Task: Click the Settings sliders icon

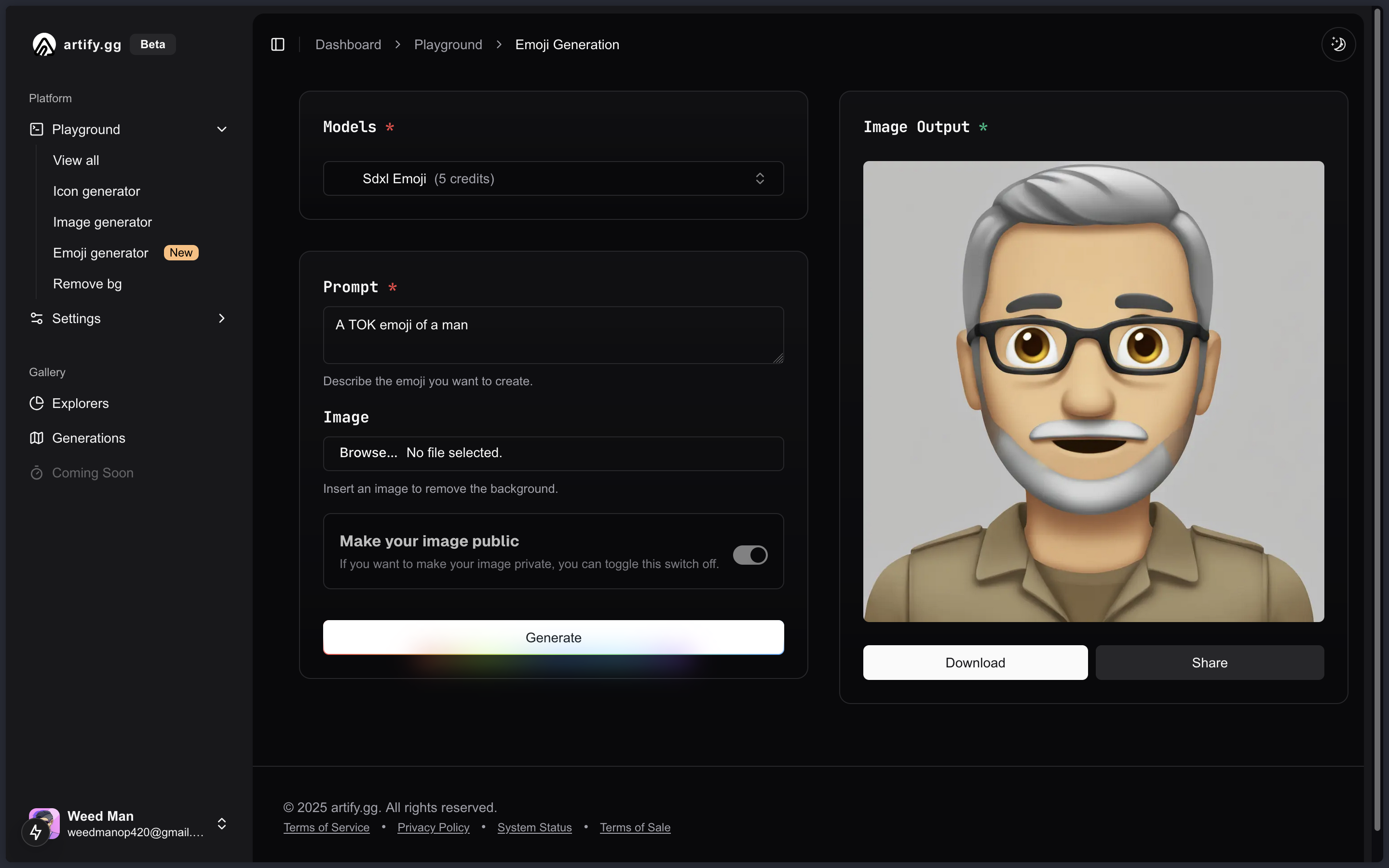Action: [37, 318]
